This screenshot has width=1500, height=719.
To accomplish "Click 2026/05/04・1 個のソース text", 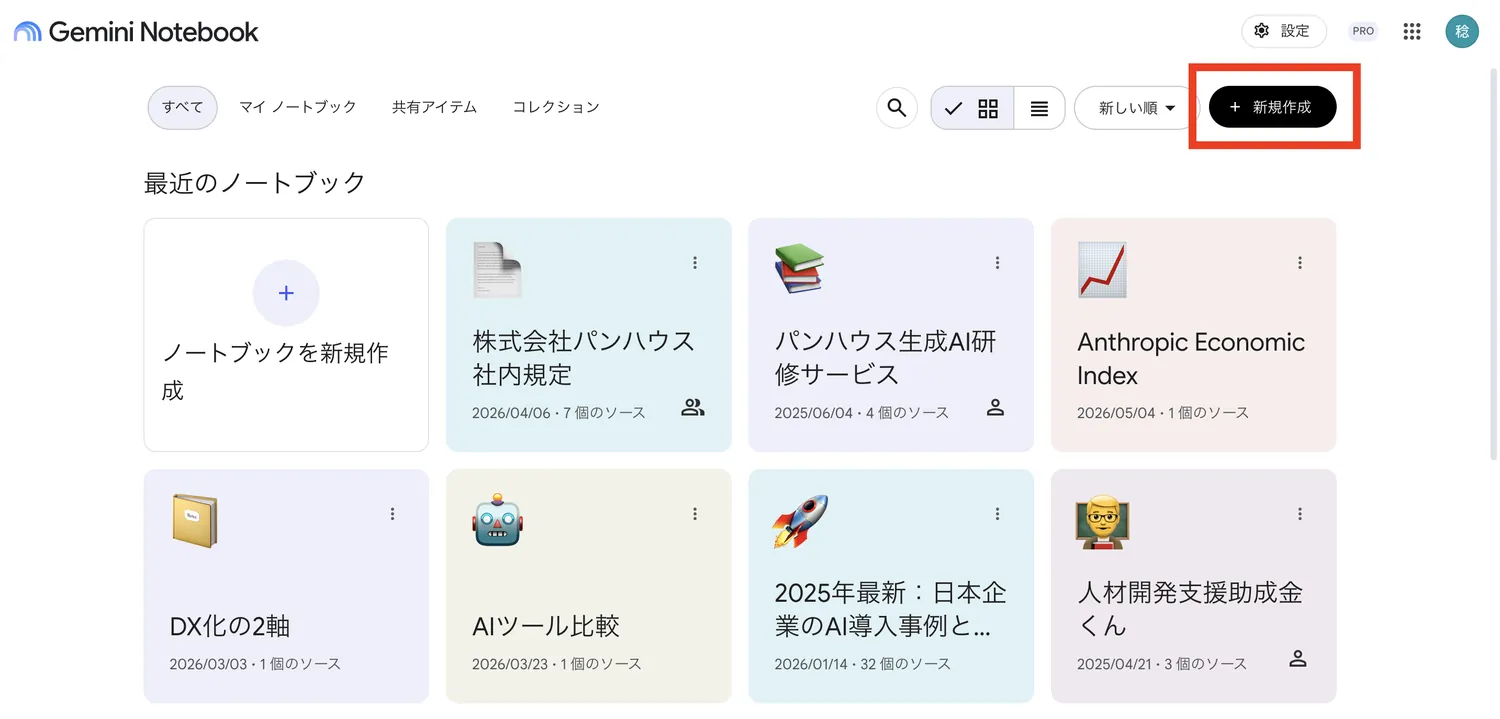I will pyautogui.click(x=1163, y=412).
